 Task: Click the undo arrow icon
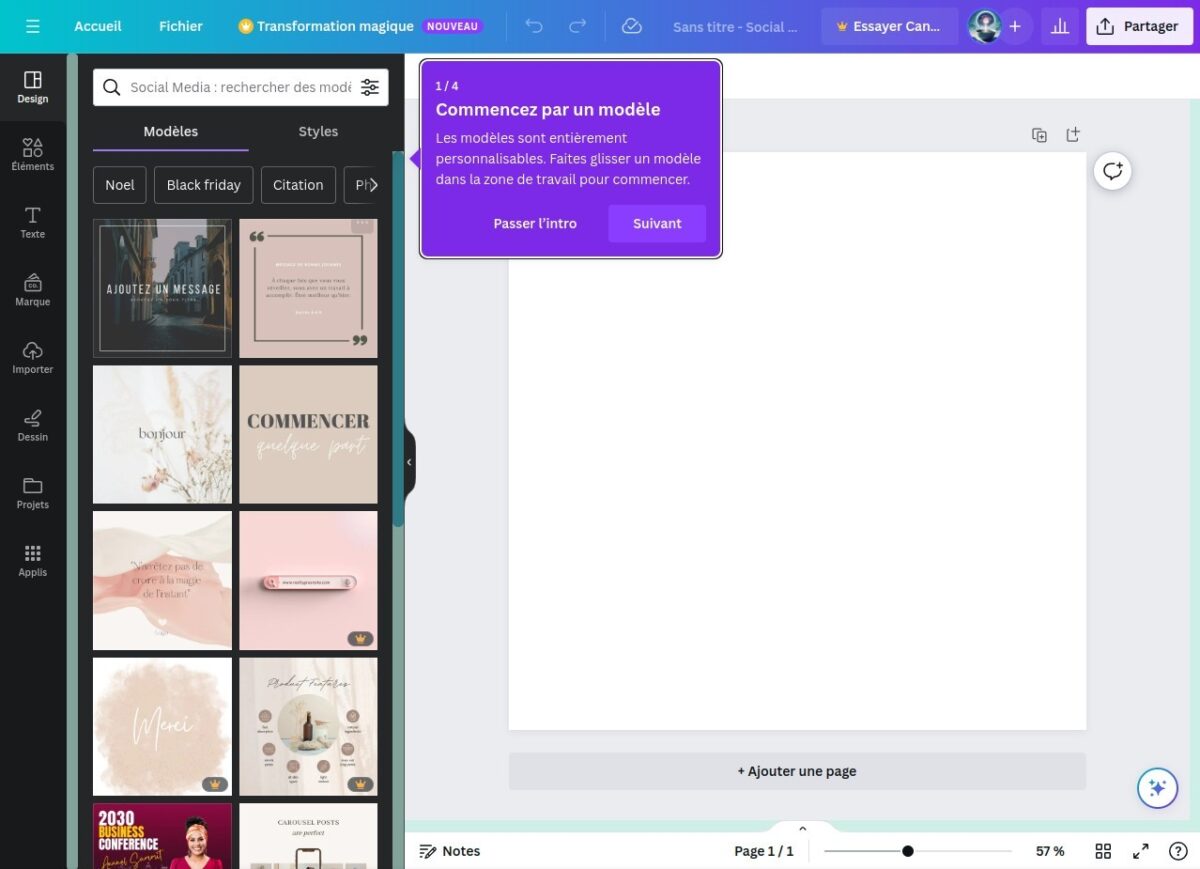(534, 26)
